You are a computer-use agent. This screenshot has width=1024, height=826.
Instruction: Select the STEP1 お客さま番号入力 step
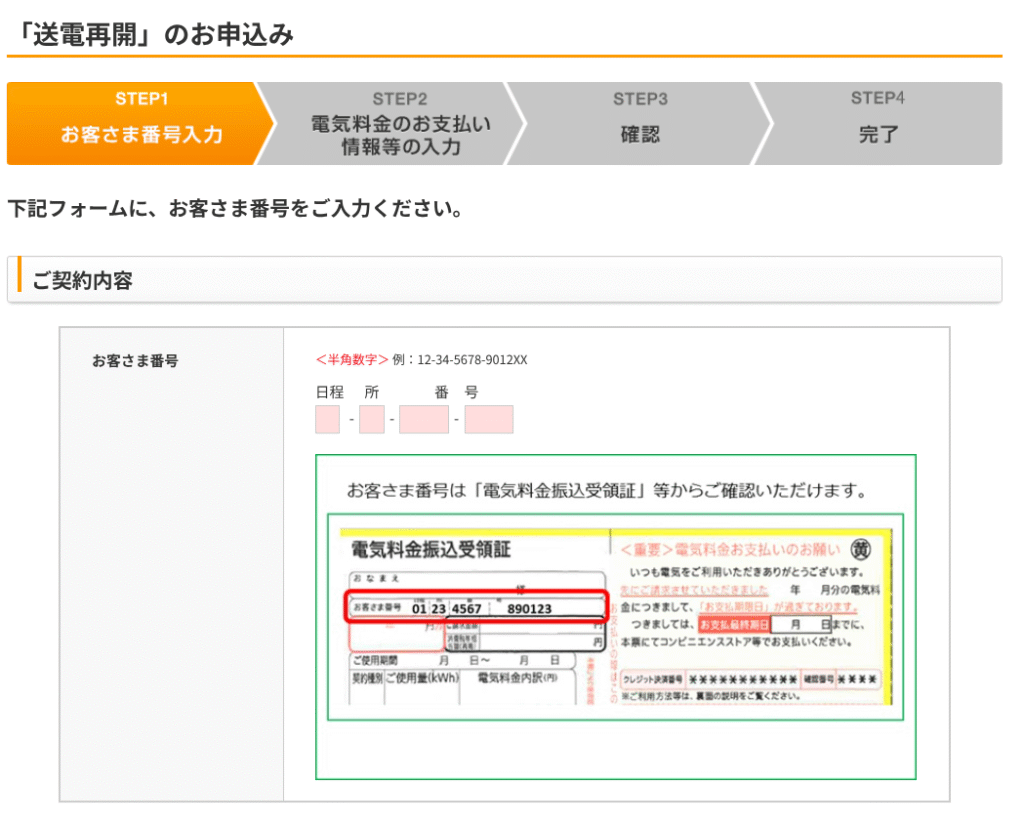141,123
